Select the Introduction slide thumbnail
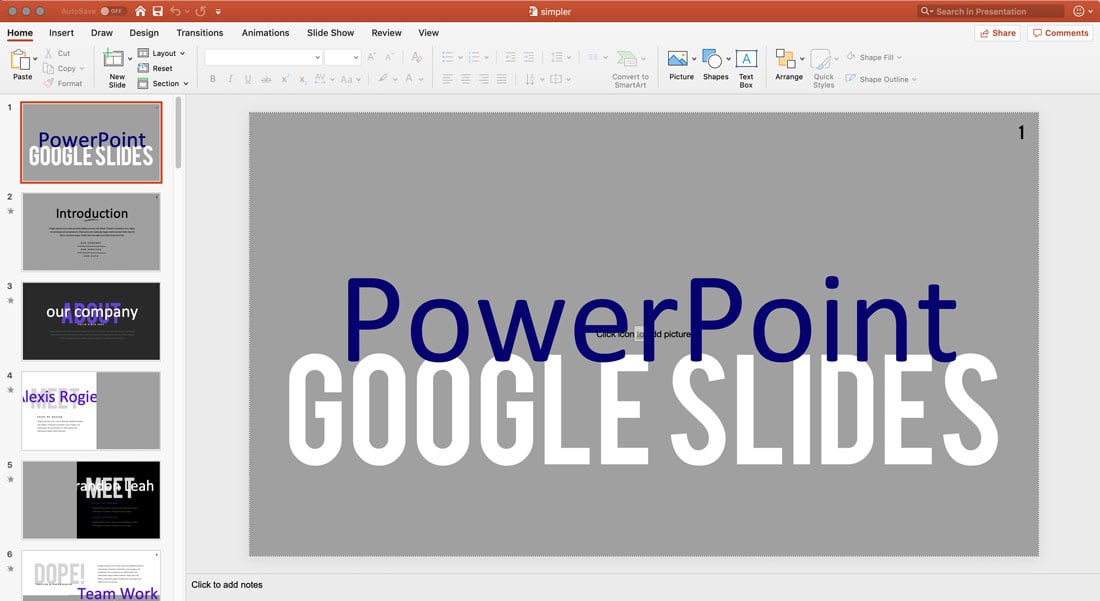The width and height of the screenshot is (1100, 601). point(91,232)
